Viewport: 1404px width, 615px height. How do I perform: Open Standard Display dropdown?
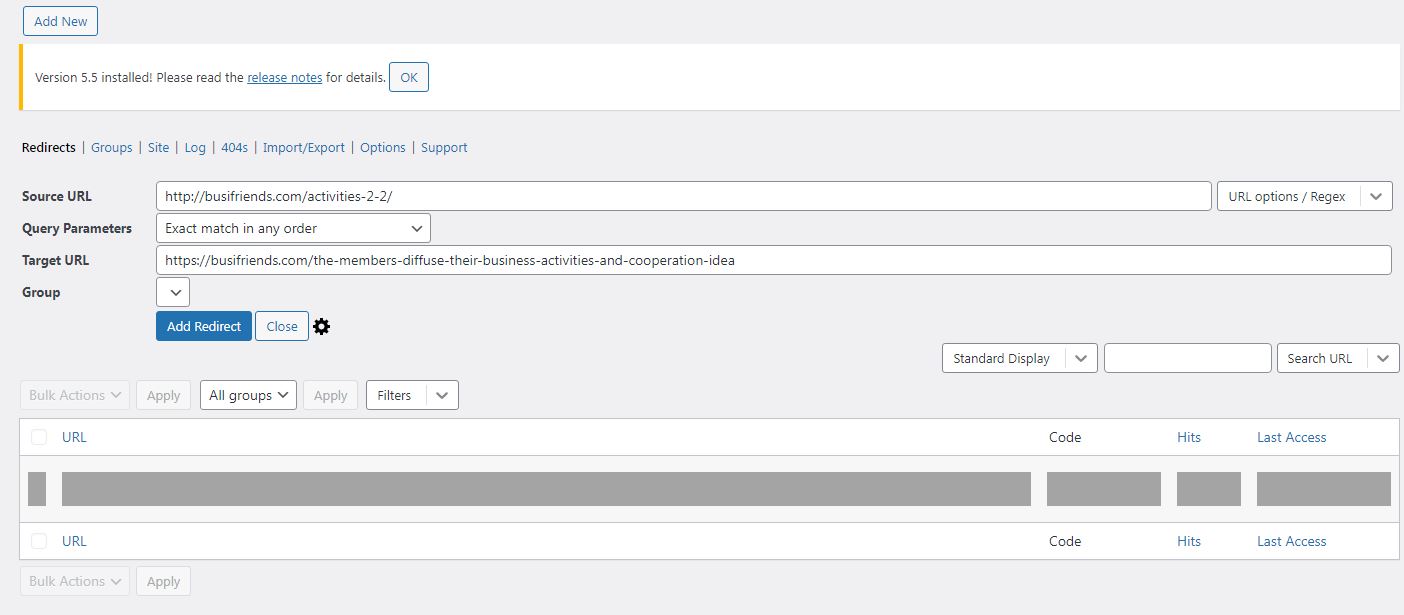pos(1019,358)
